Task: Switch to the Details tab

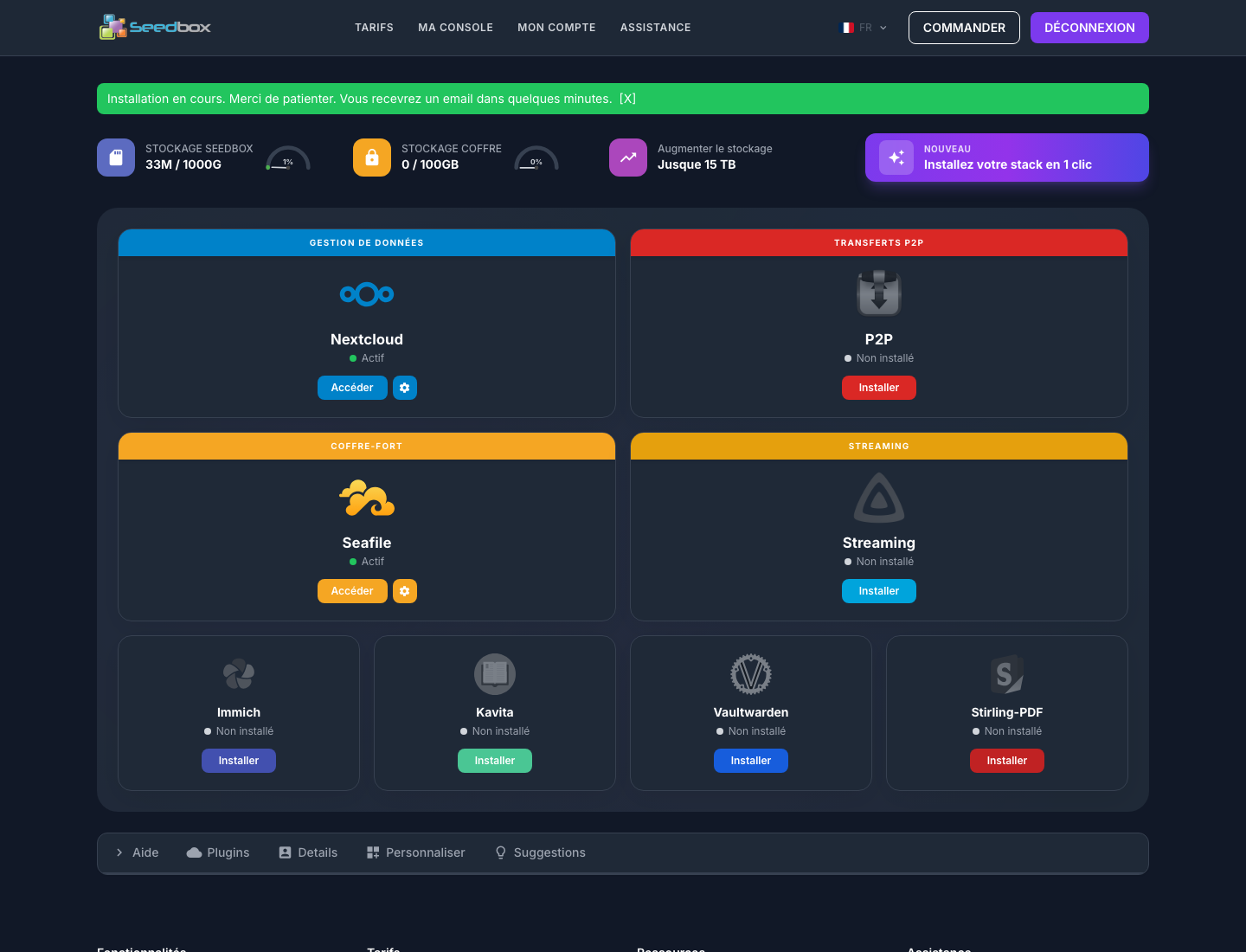Action: [x=308, y=852]
